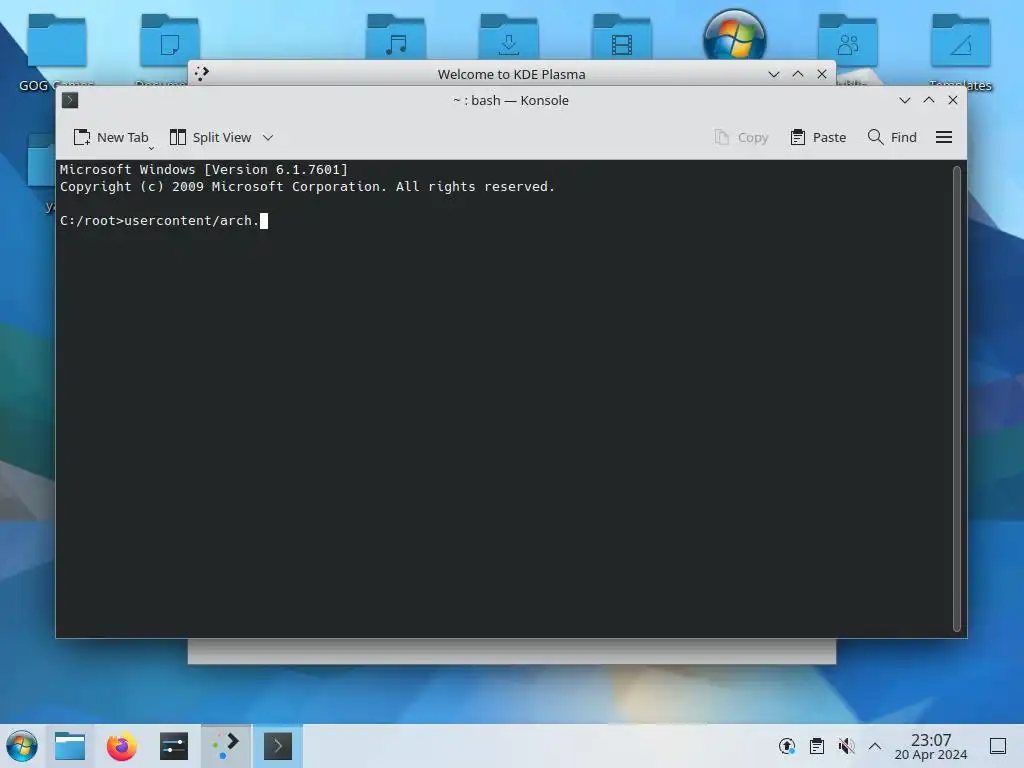
Task: Close the Welcome to KDE Plasma window
Action: point(822,74)
